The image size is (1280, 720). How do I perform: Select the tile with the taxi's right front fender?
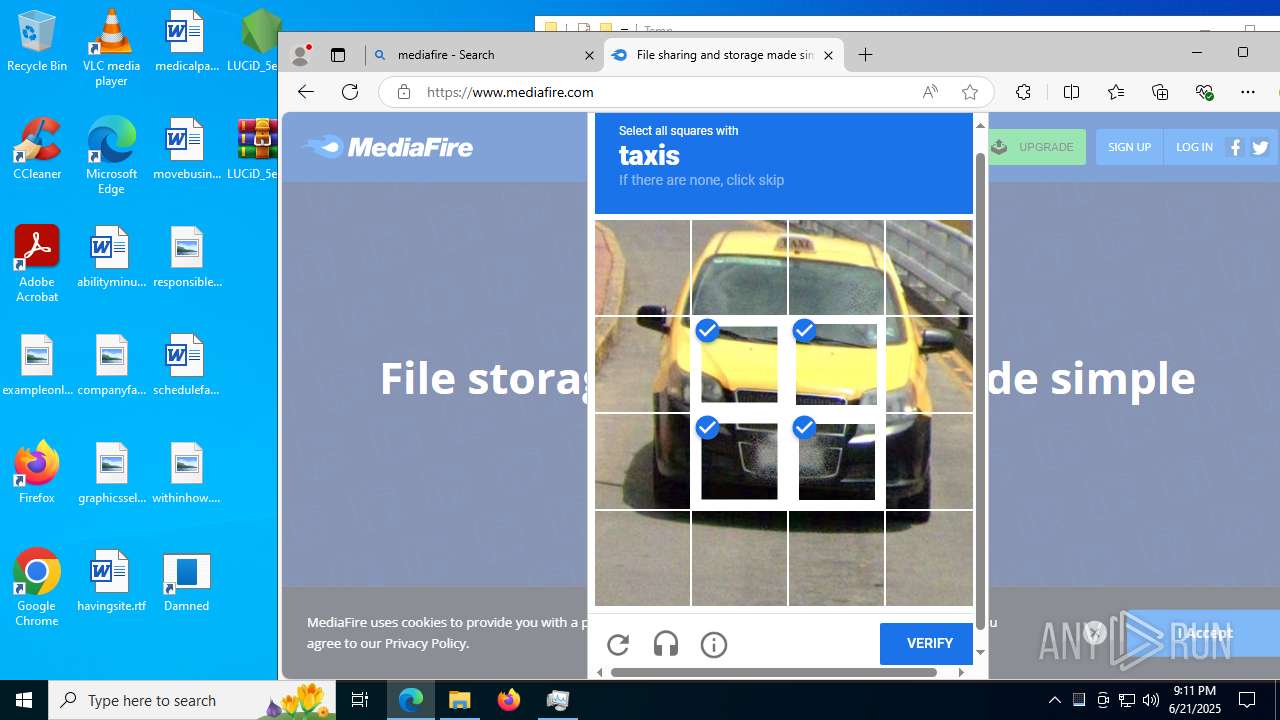pyautogui.click(x=929, y=364)
